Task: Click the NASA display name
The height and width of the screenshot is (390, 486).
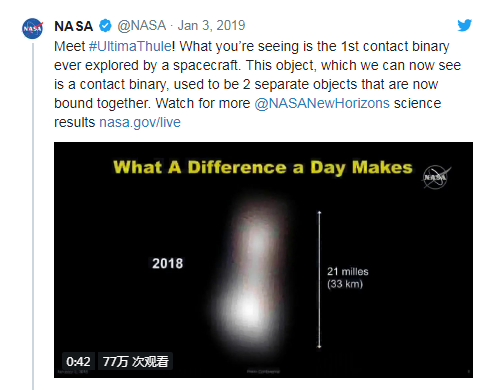Action: tap(74, 26)
